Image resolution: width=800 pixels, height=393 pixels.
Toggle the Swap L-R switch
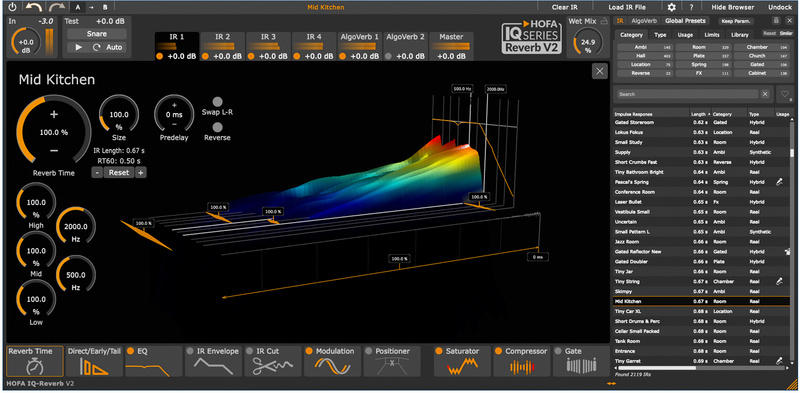217,102
